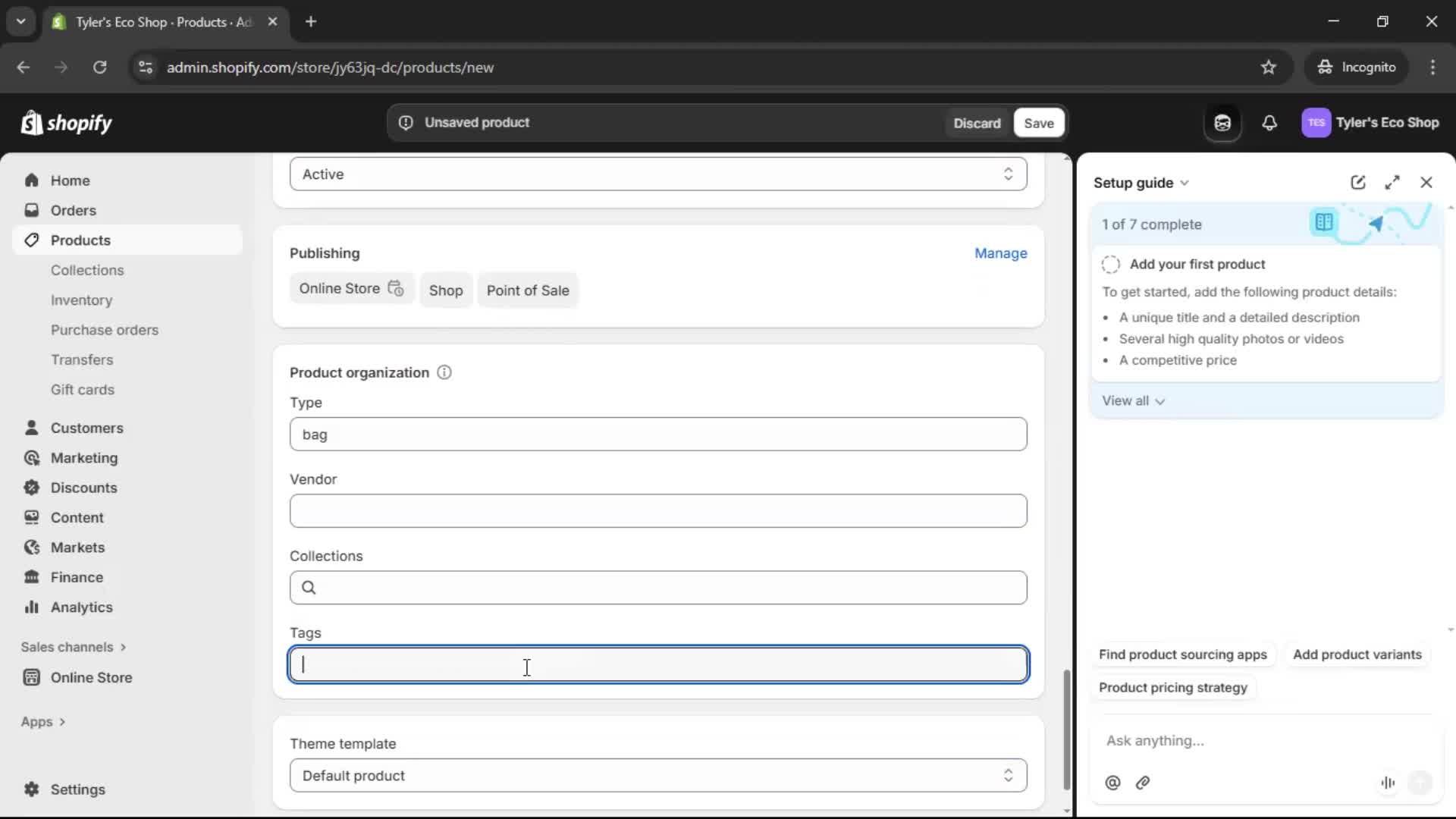Image resolution: width=1456 pixels, height=819 pixels.
Task: Open the Manage link in Publishing
Action: point(1000,253)
